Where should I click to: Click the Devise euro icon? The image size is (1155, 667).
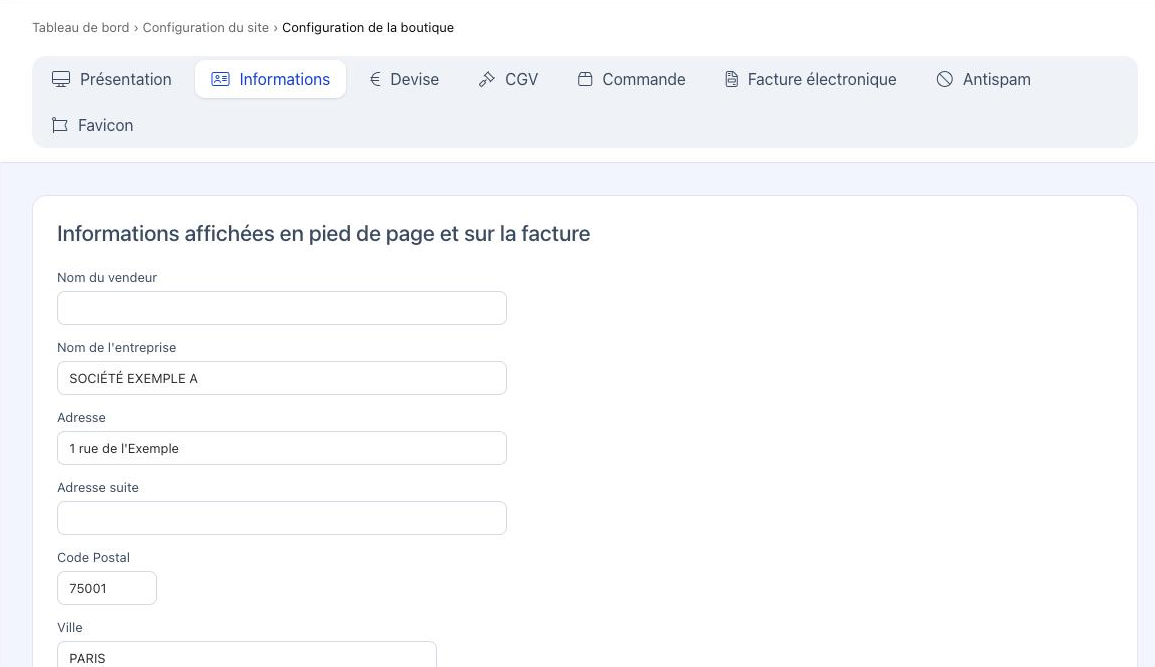pos(375,80)
